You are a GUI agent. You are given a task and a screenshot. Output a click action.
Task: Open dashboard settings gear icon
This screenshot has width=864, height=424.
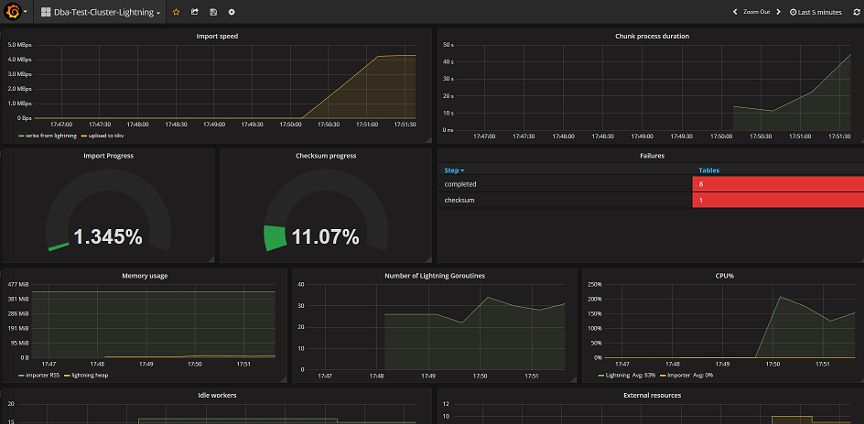[232, 12]
